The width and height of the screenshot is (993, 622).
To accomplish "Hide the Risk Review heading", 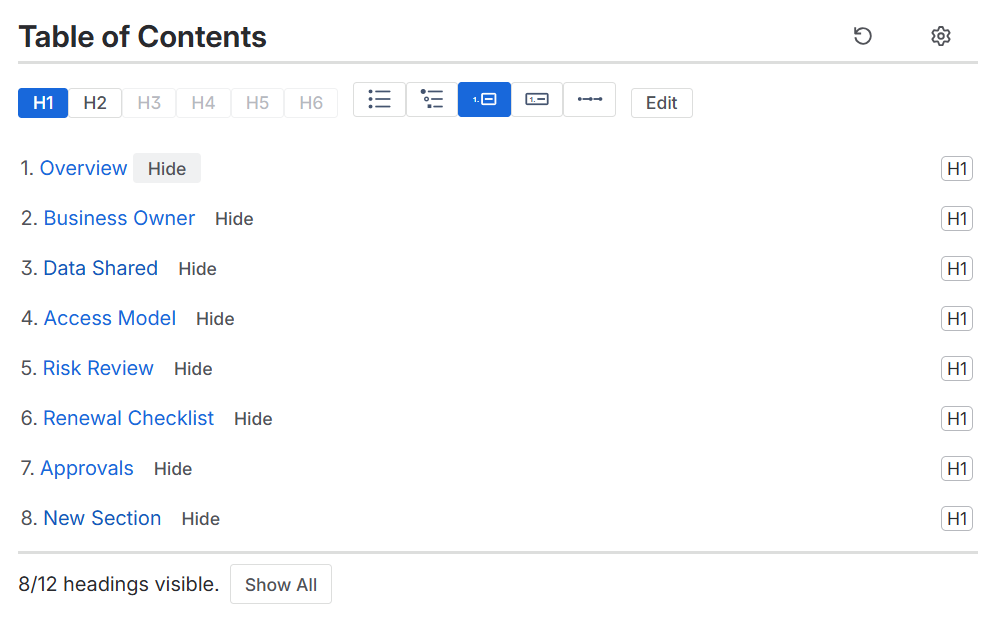I will (193, 369).
